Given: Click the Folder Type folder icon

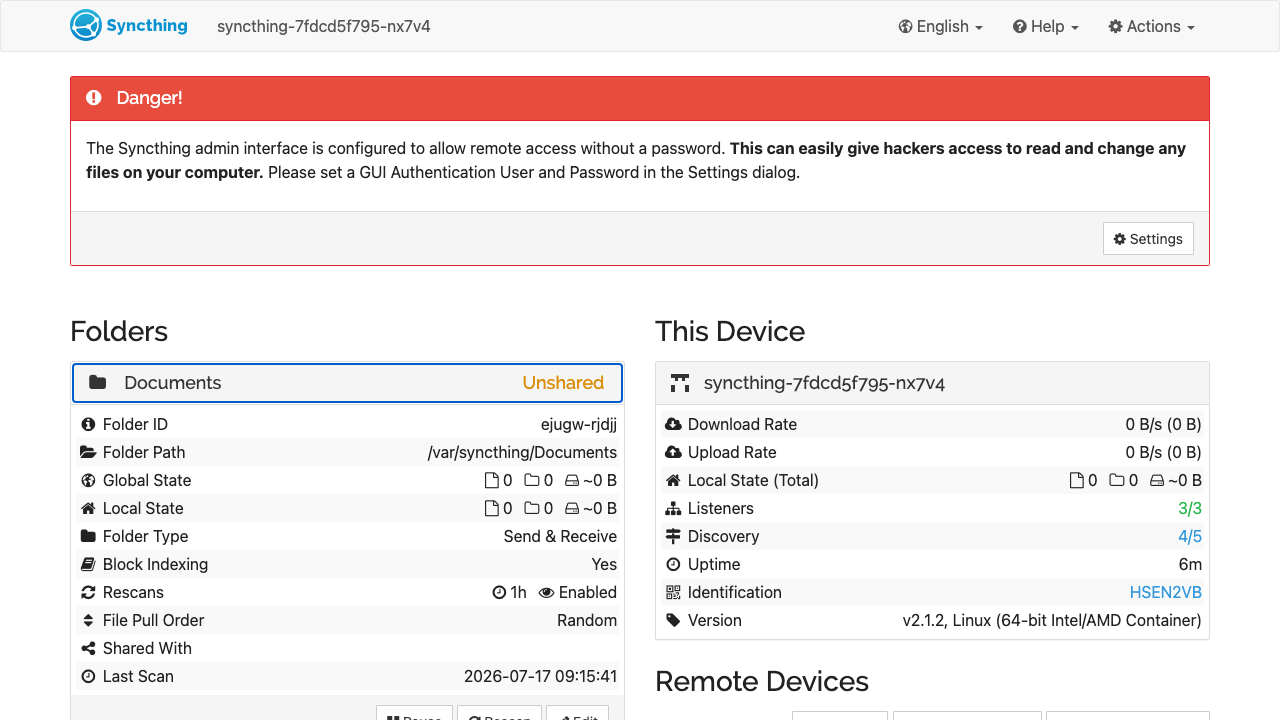Looking at the screenshot, I should pos(88,536).
